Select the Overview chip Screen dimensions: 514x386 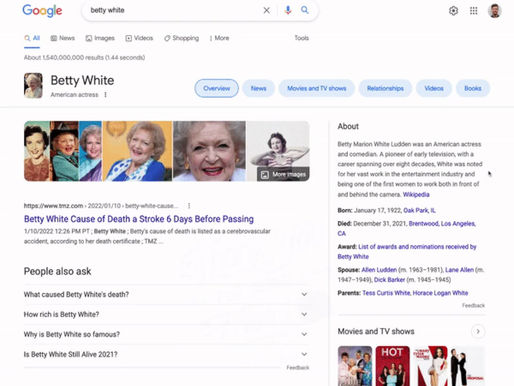tap(217, 88)
